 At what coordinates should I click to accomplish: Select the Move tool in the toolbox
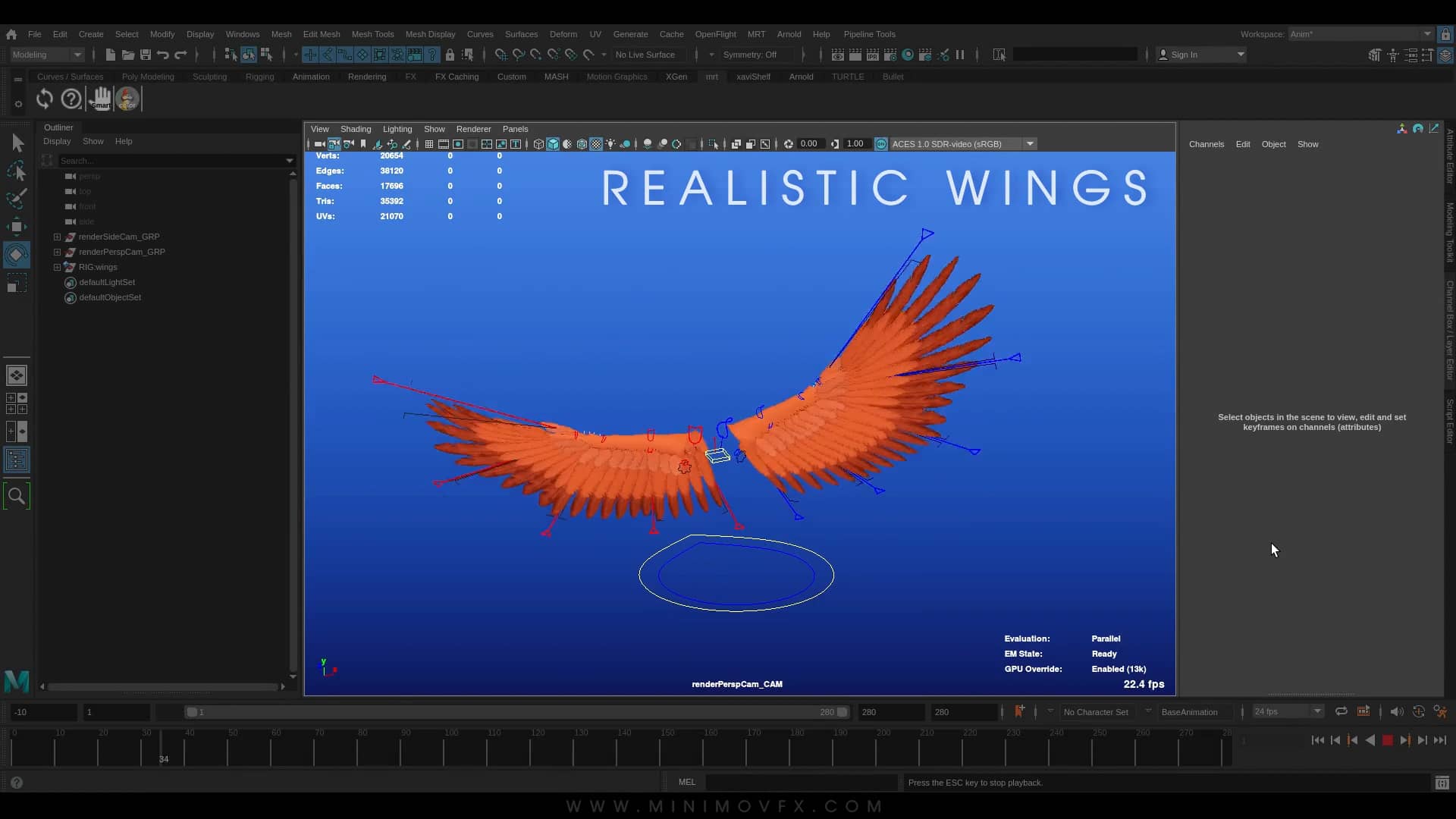click(x=17, y=227)
